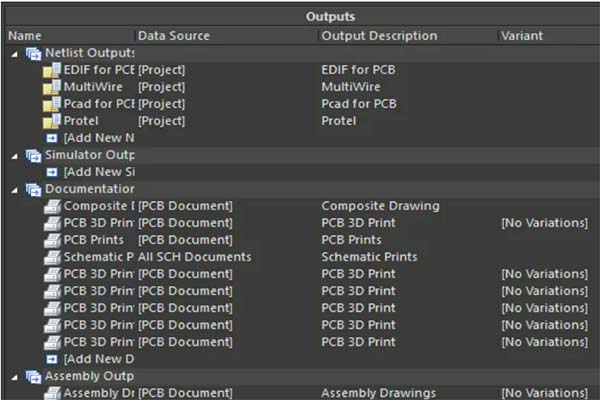Image resolution: width=600 pixels, height=400 pixels.
Task: Click the EDIF for PCB netlist folder icon
Action: tap(51, 70)
